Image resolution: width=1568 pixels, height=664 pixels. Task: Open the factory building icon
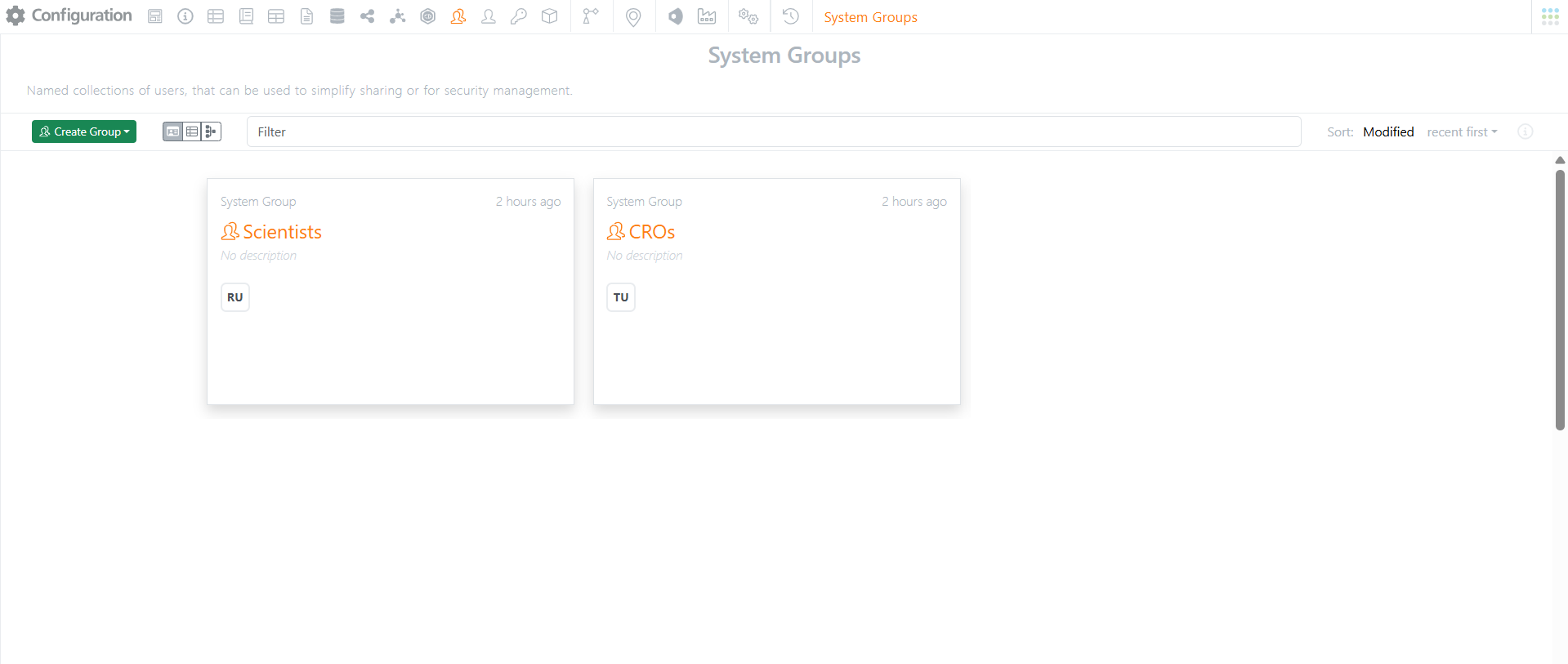click(707, 16)
